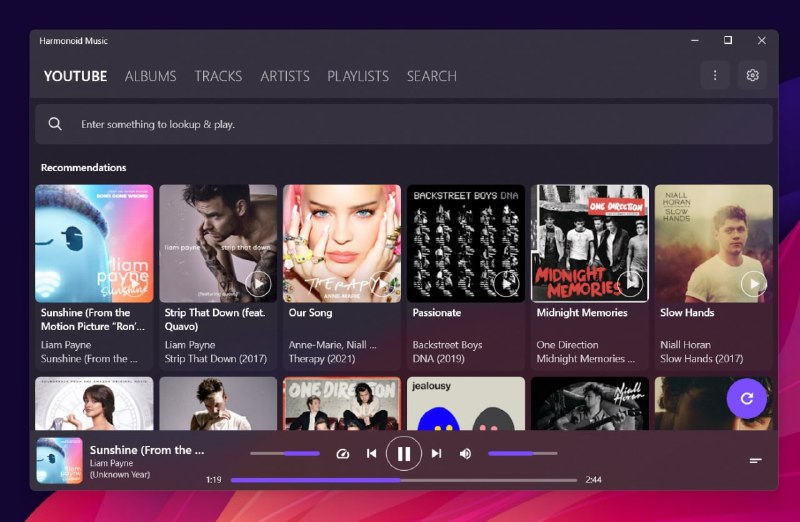Open the vertical three-dot menu
The width and height of the screenshot is (800, 522).
click(x=715, y=76)
